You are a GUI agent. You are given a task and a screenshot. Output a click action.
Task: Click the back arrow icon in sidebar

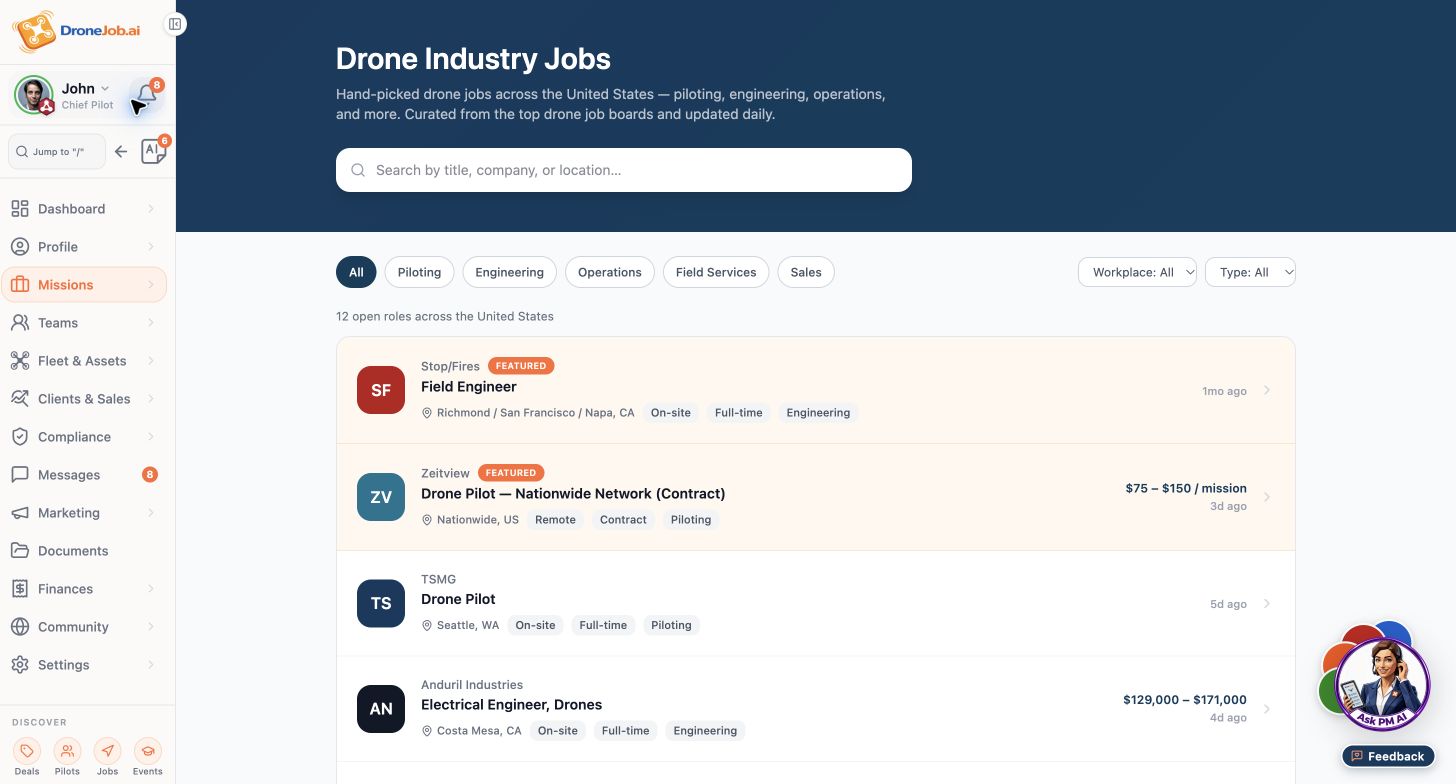tap(121, 152)
